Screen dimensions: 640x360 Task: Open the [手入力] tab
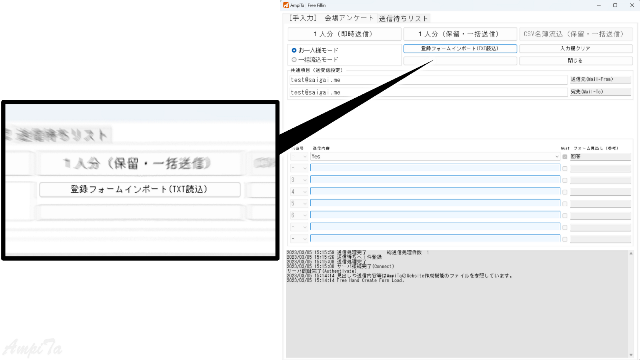point(303,18)
